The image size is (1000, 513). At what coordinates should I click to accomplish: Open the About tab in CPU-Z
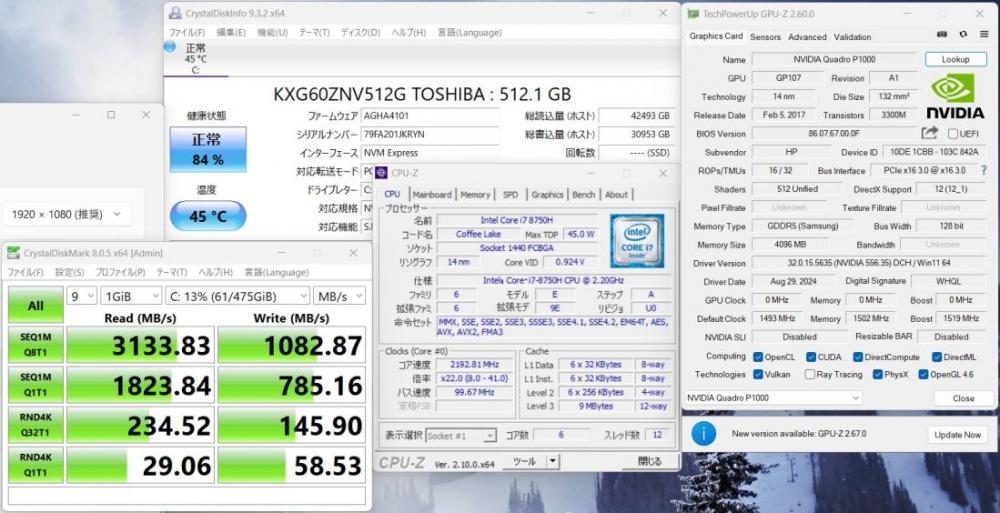coord(616,195)
